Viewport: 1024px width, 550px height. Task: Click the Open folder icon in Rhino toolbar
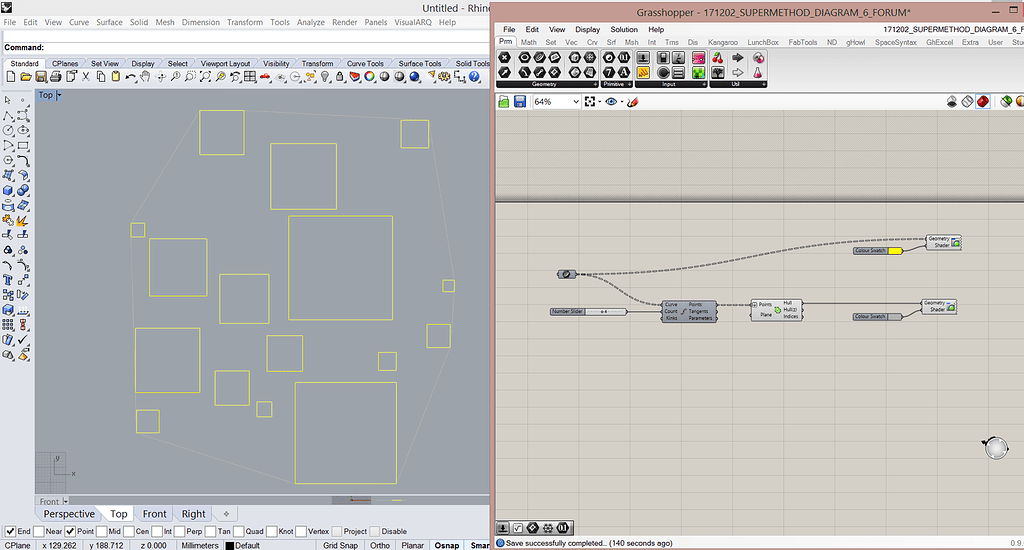point(26,77)
